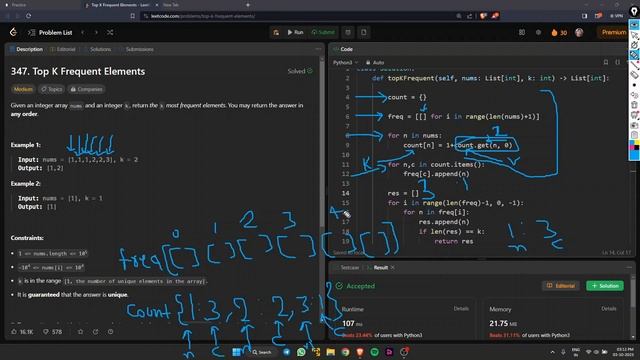The height and width of the screenshot is (360, 640).
Task: Expand the Companies tag
Action: [86, 89]
